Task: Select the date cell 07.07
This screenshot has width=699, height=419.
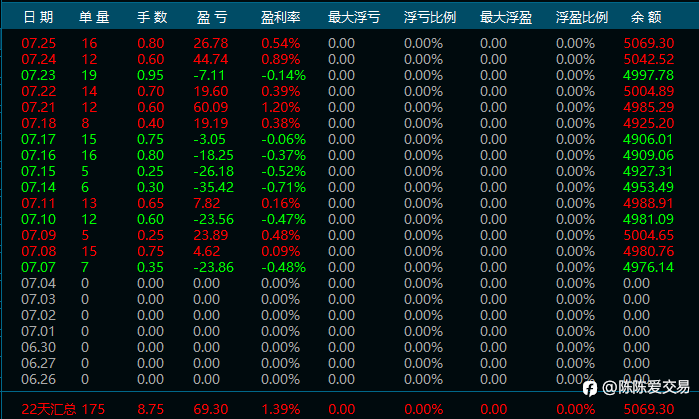Action: tap(39, 267)
